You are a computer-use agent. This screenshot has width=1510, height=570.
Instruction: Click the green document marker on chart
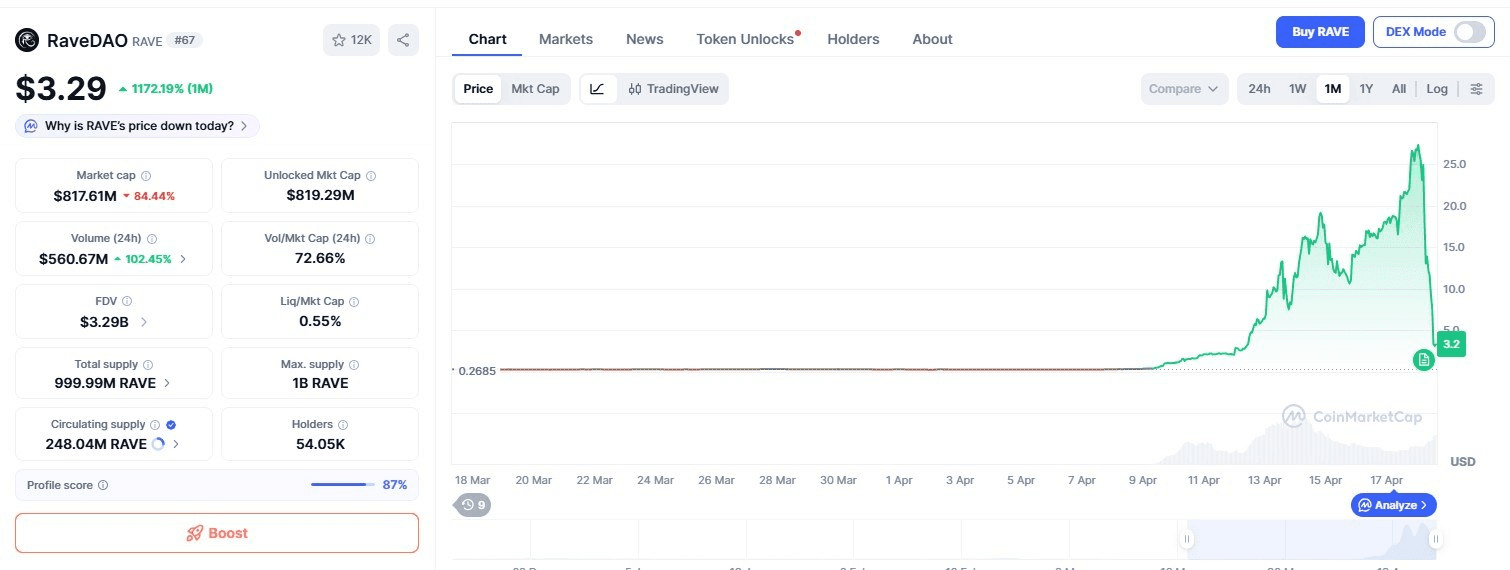click(x=1423, y=359)
